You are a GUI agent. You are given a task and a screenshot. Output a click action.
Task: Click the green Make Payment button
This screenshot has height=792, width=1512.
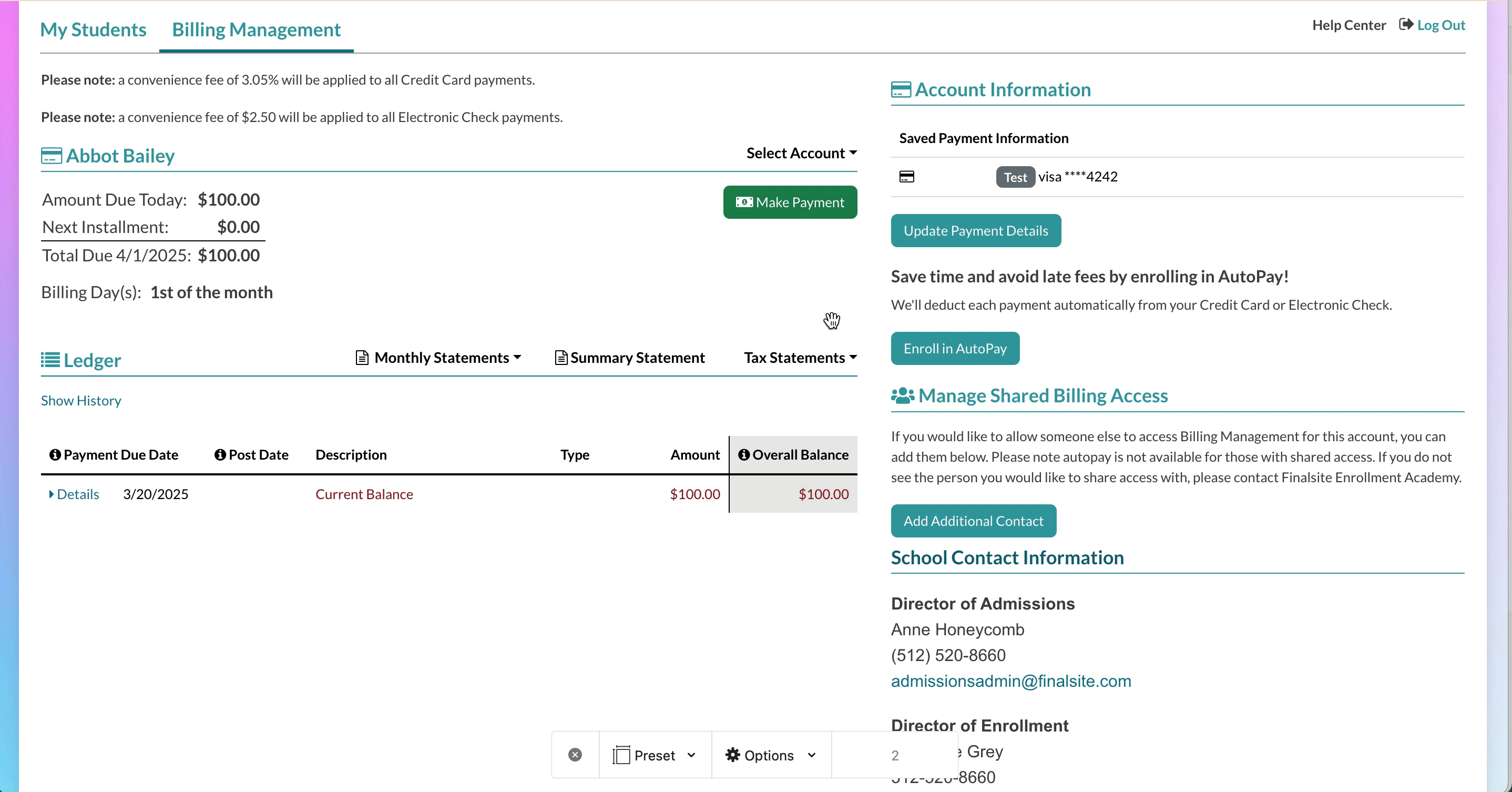tap(790, 202)
